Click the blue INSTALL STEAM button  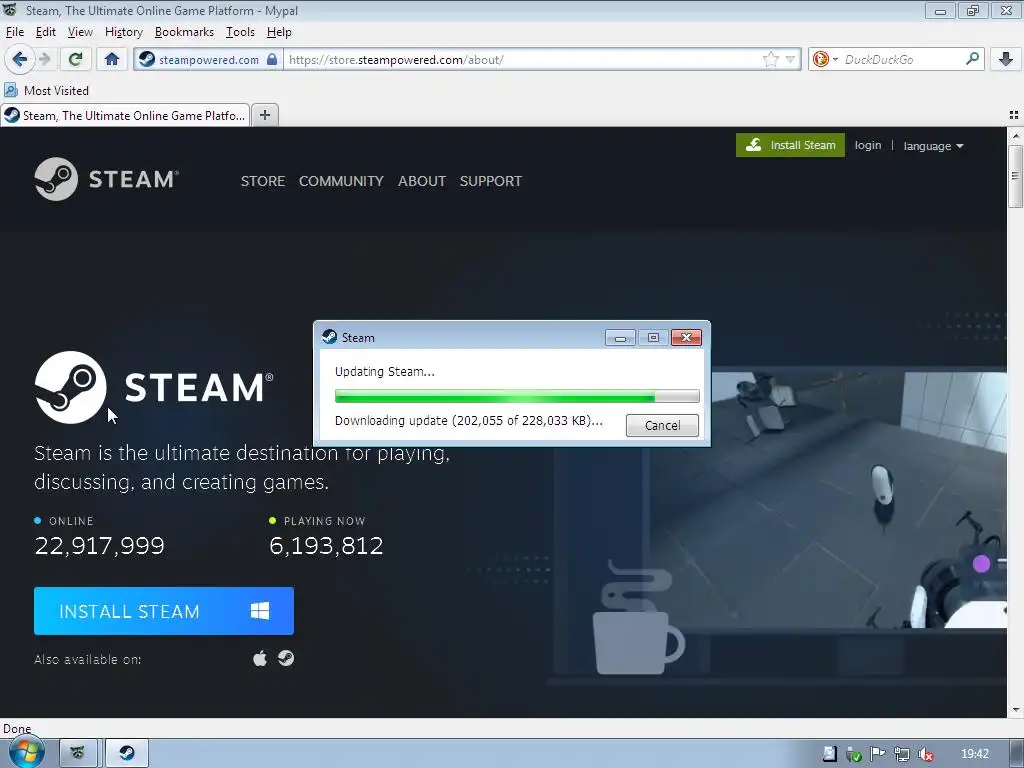(164, 611)
